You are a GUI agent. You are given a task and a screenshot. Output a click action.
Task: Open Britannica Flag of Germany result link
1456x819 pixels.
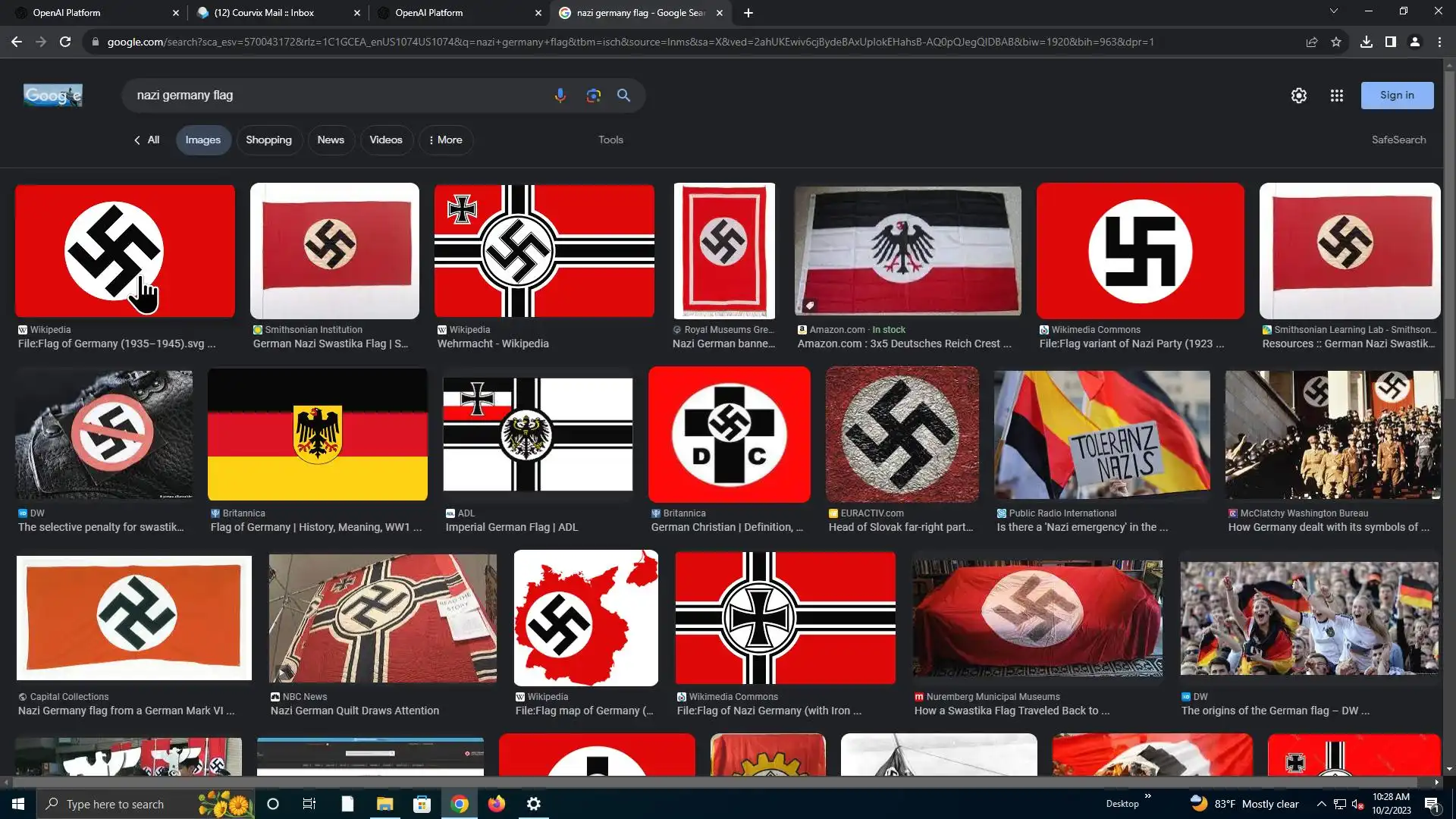click(315, 527)
